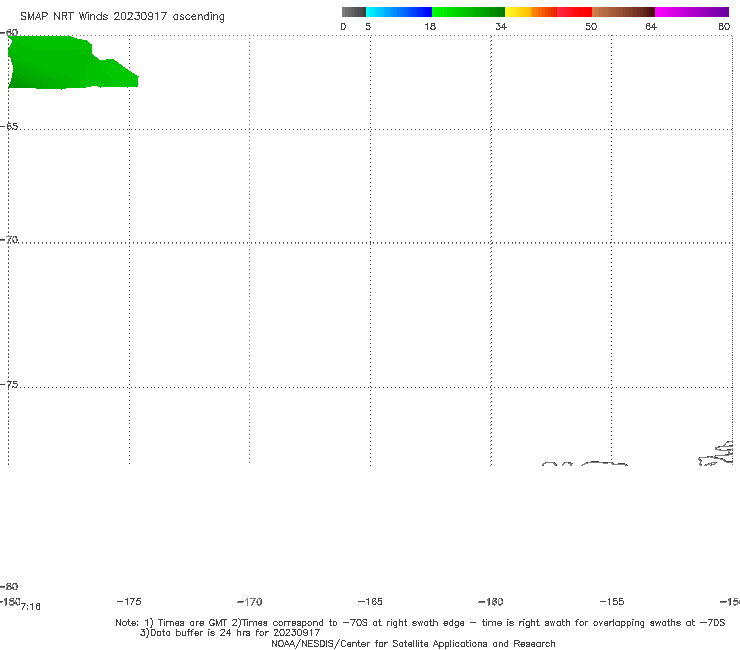This screenshot has width=740, height=650.
Task: Click the NOAA/NESDIS credit line
Action: pos(413,643)
